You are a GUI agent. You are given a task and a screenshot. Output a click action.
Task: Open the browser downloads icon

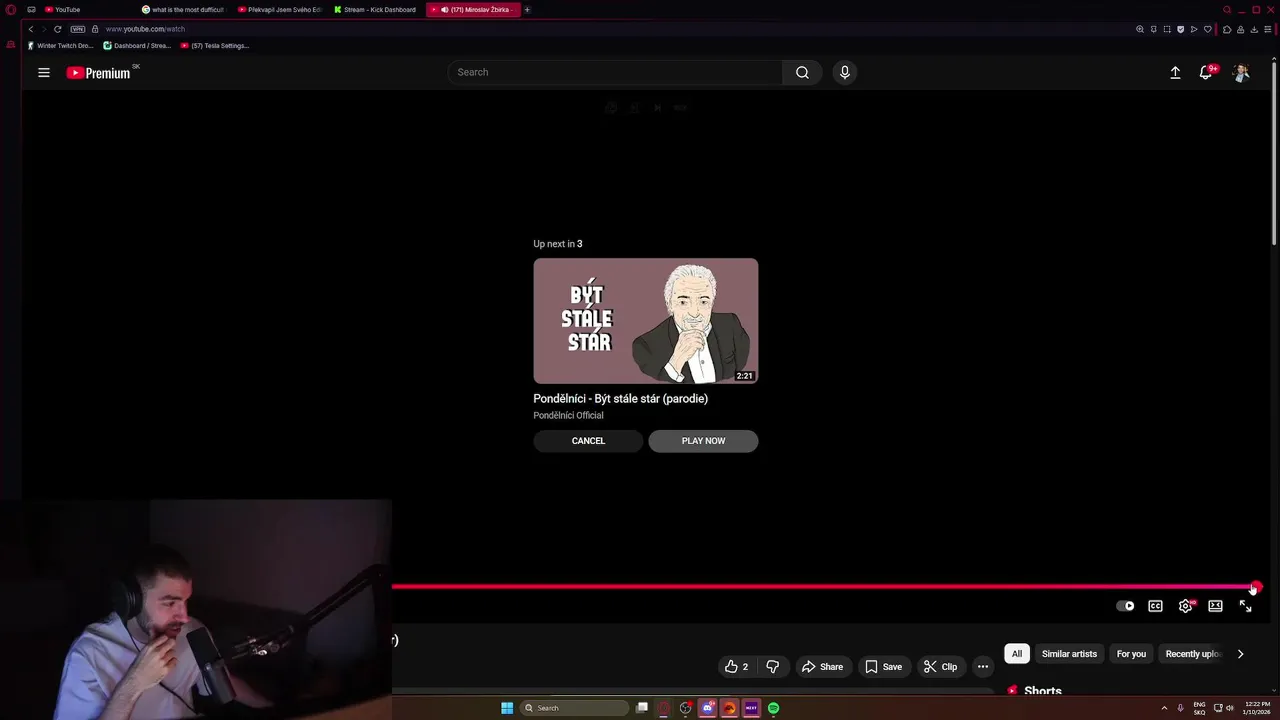1254,29
